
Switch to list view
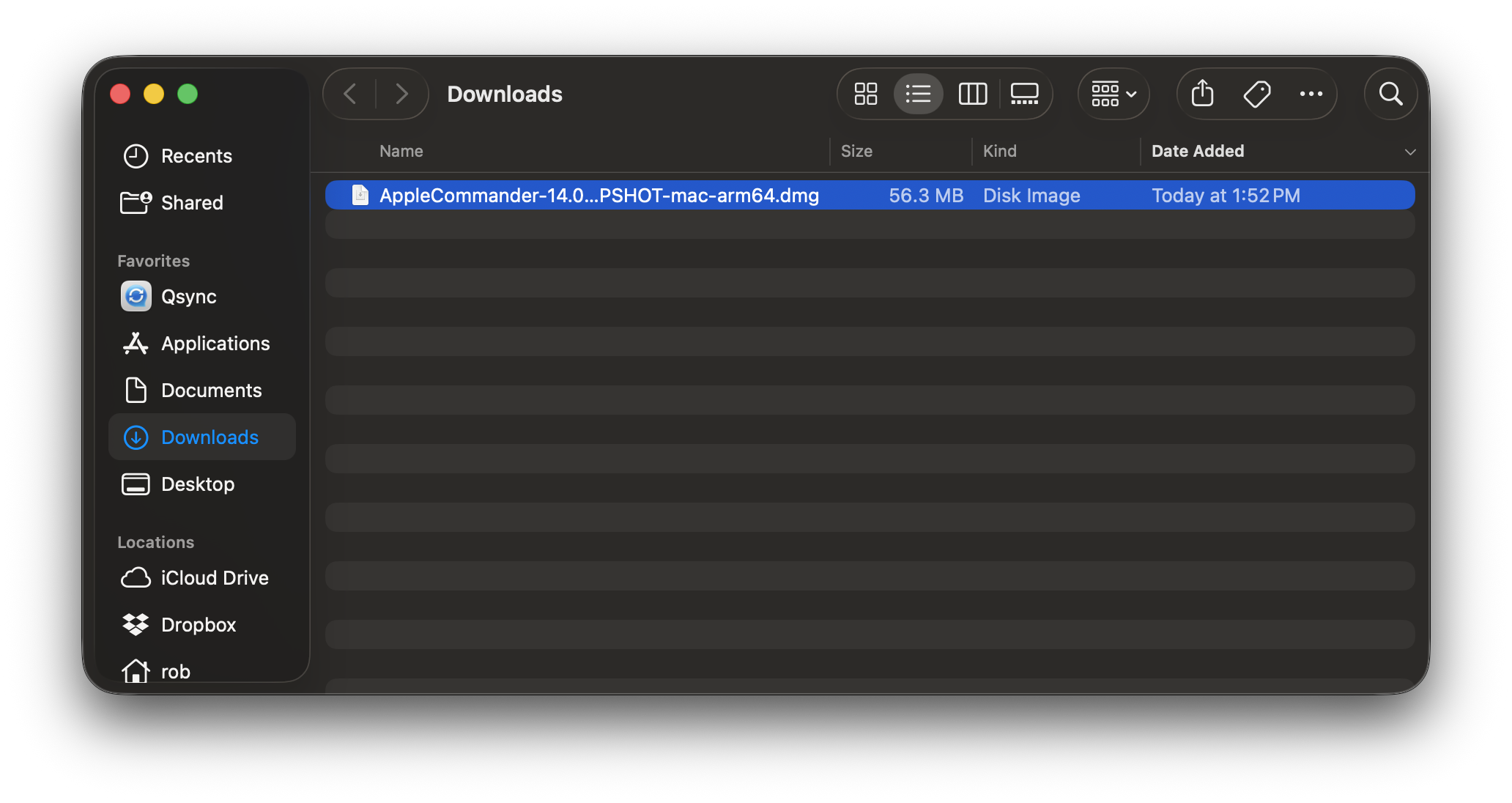point(918,94)
